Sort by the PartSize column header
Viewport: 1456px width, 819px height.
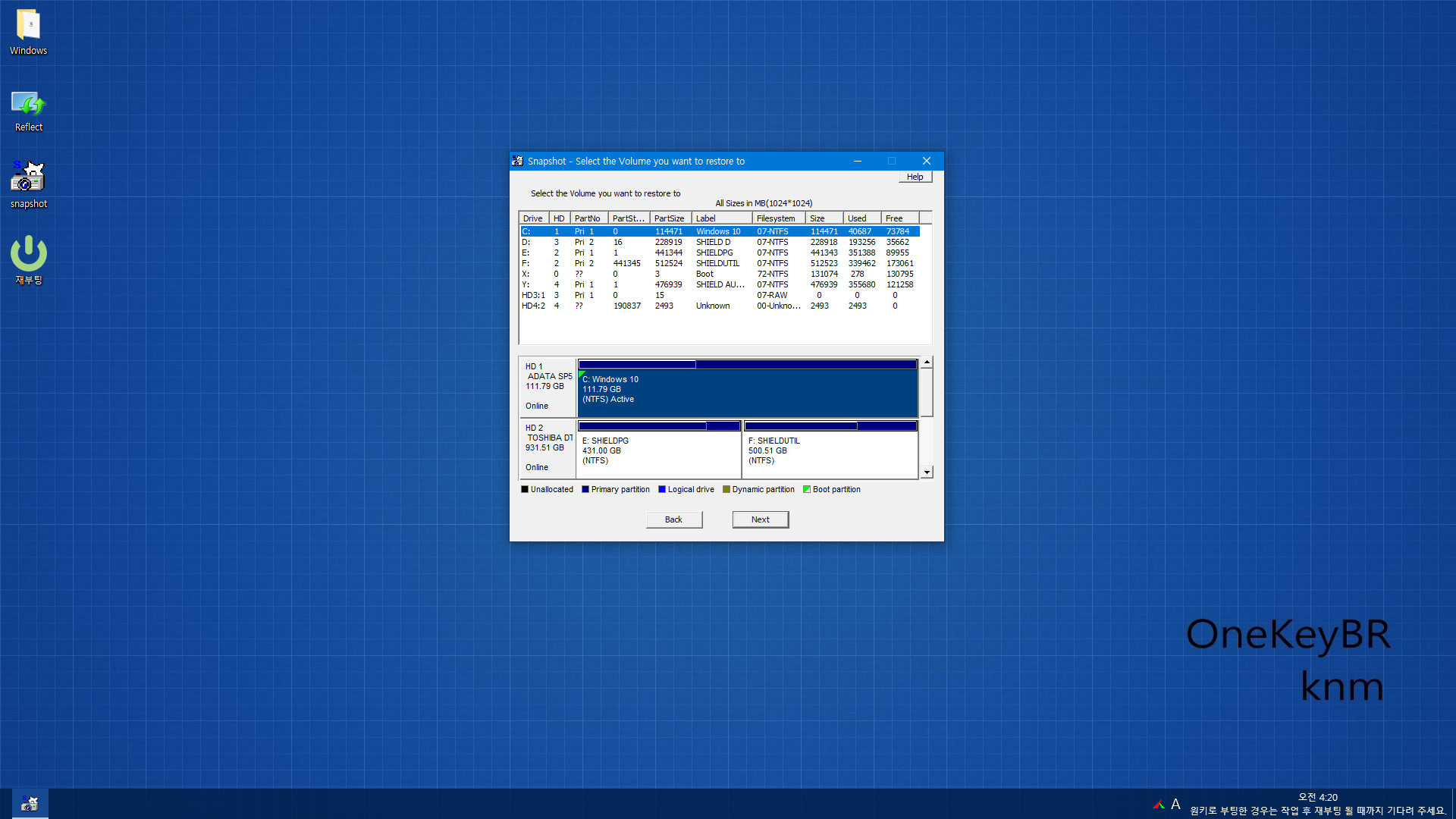(670, 218)
